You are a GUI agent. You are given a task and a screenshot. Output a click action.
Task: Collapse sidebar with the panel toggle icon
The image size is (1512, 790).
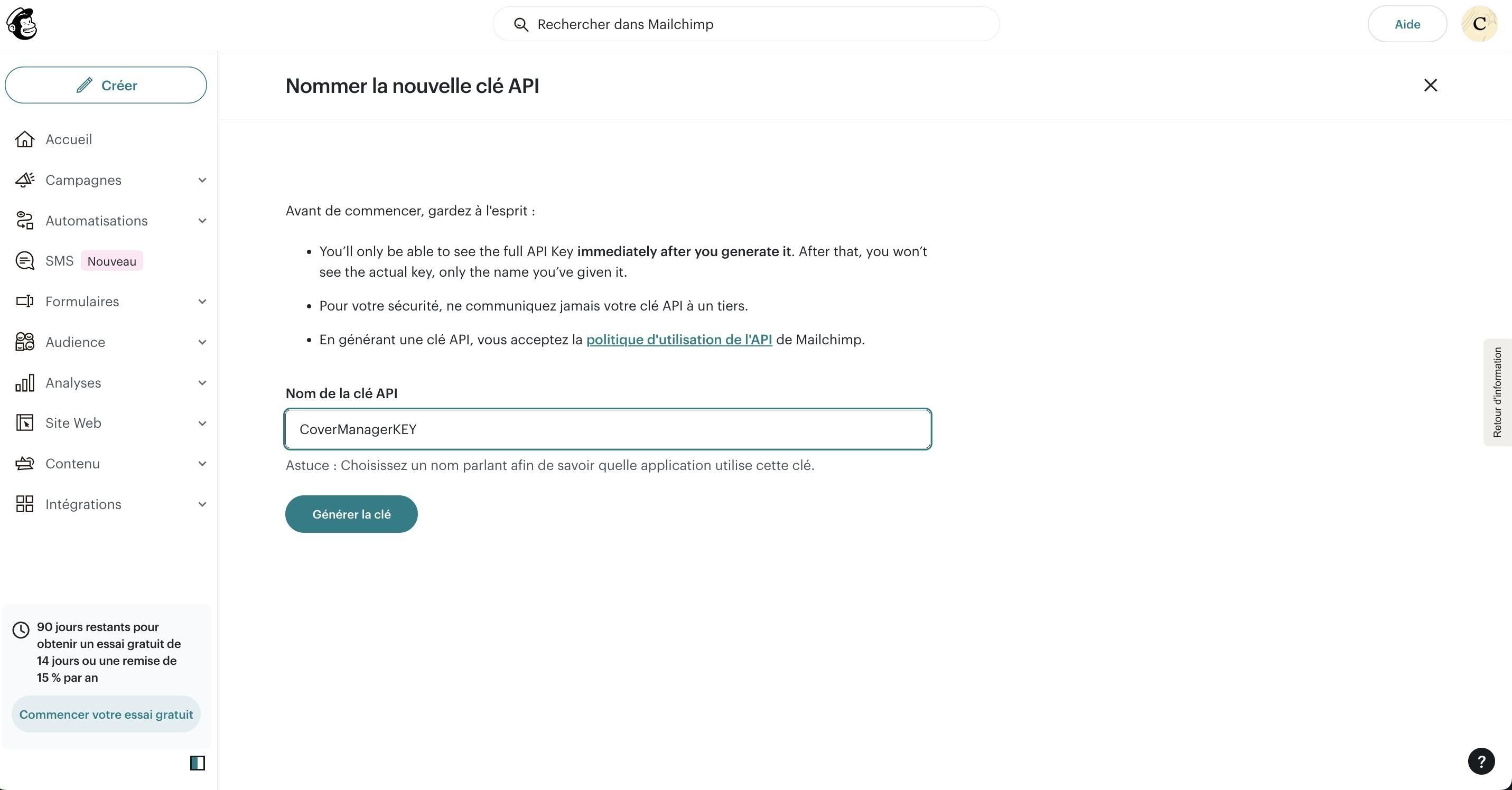198,763
